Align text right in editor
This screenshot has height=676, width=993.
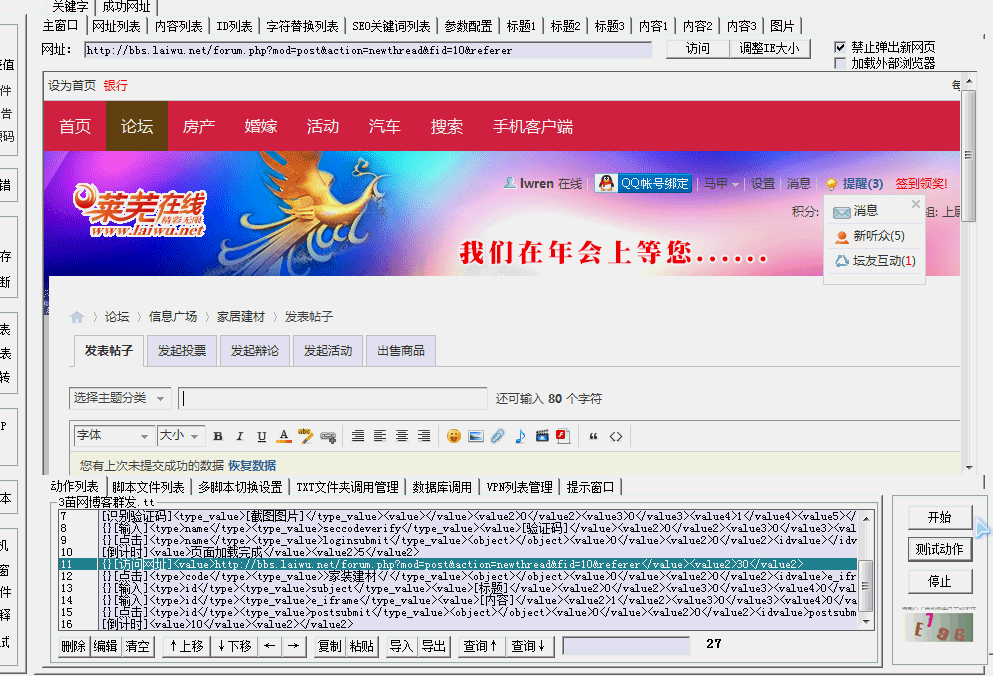pyautogui.click(x=424, y=436)
